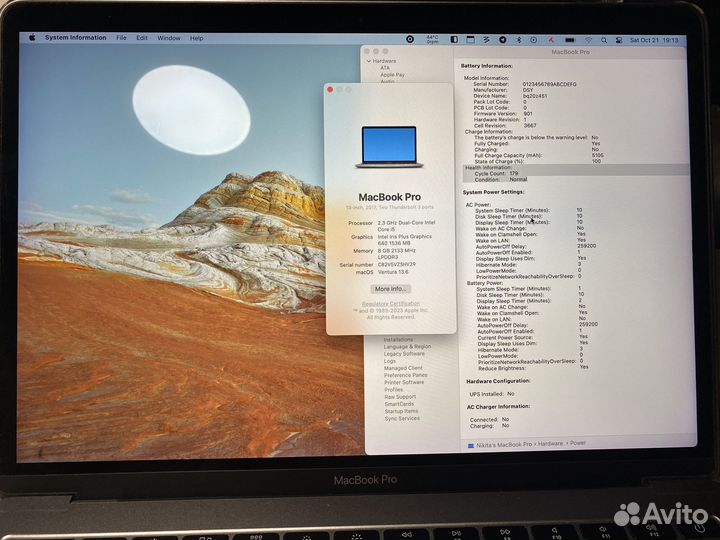The height and width of the screenshot is (540, 720).
Task: Click the serial number C02V5VZ5HV29 value
Action: click(396, 264)
